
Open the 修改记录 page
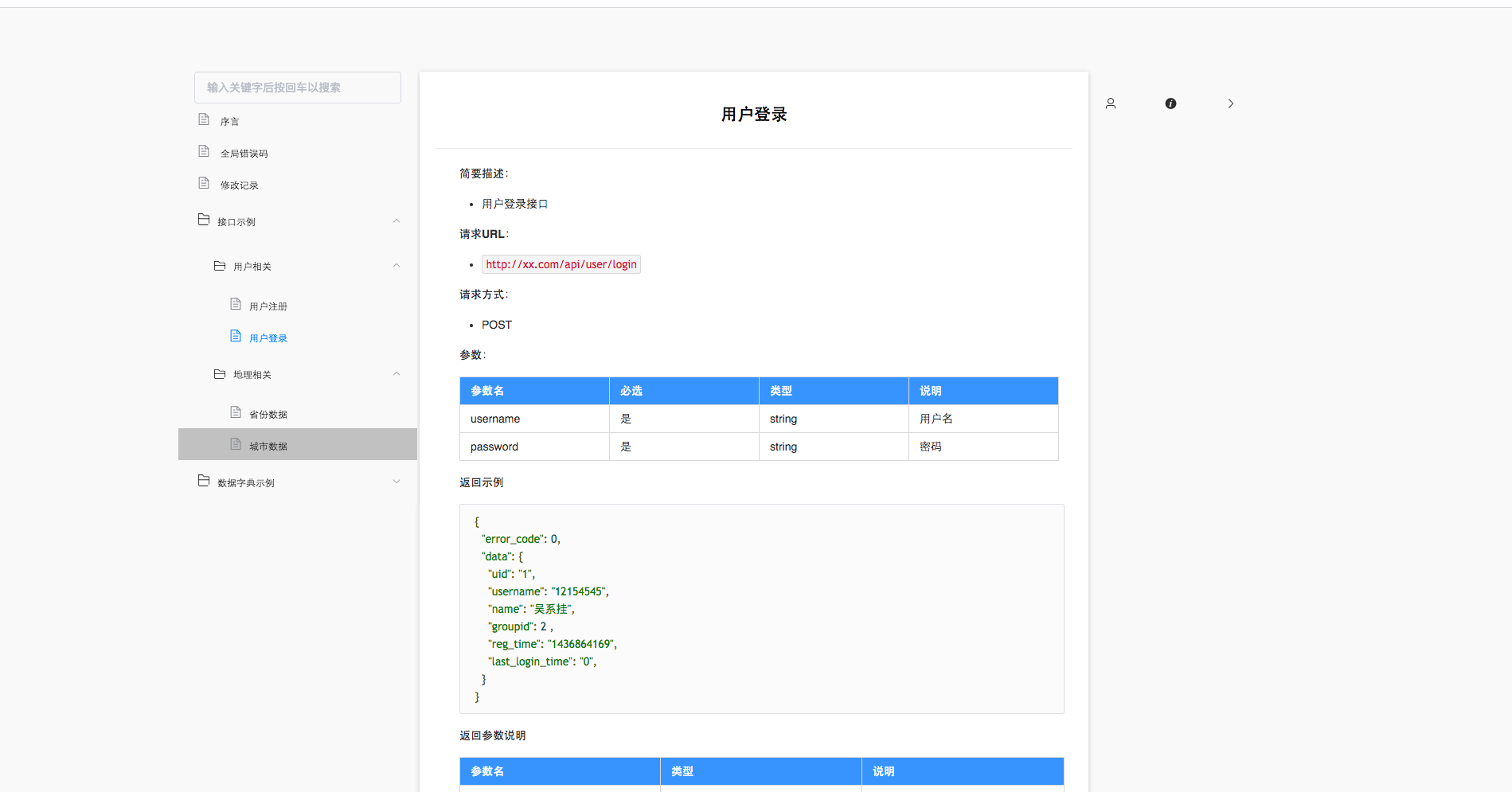pyautogui.click(x=239, y=185)
